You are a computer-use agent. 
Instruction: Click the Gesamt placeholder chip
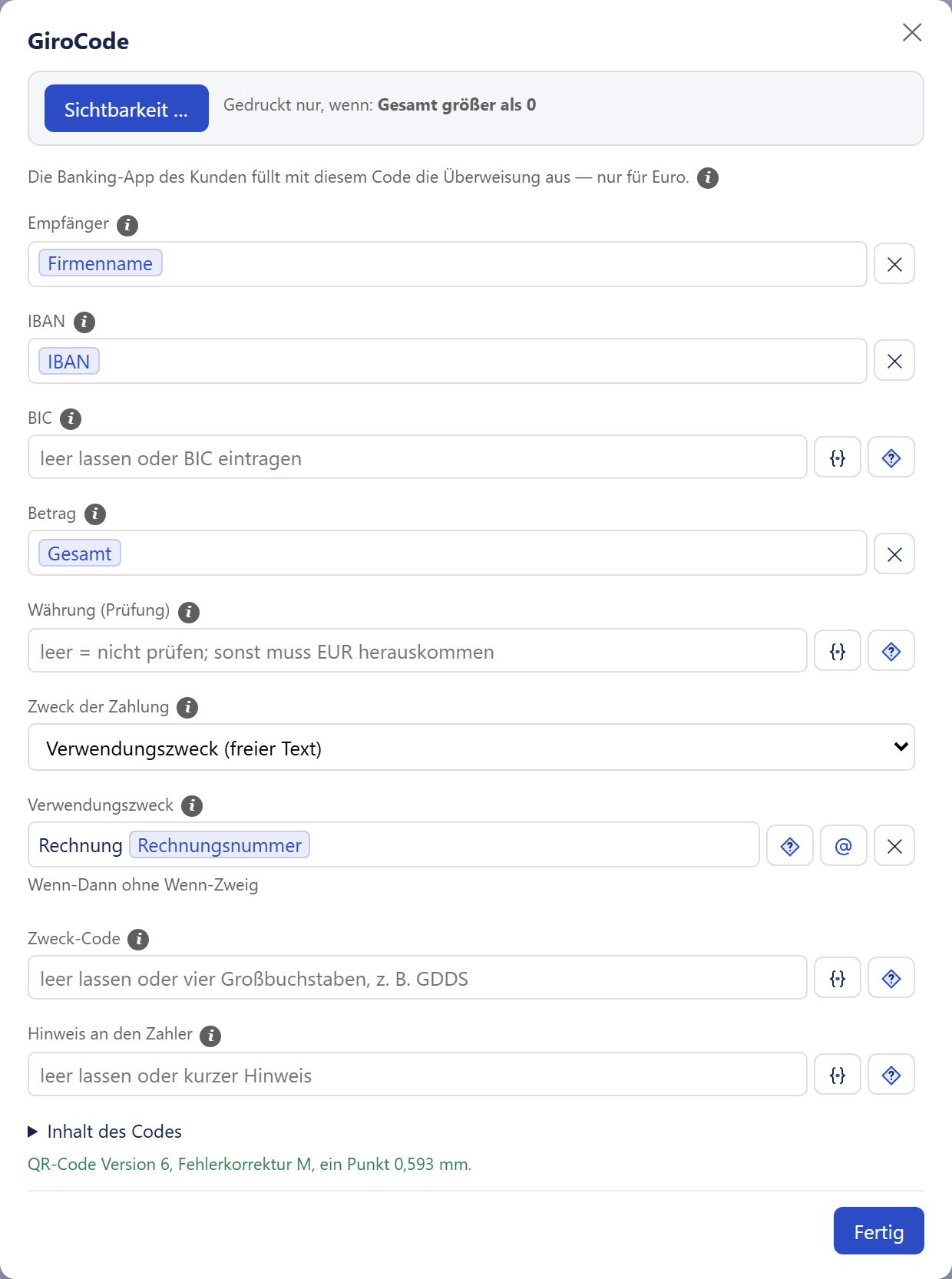coord(80,554)
